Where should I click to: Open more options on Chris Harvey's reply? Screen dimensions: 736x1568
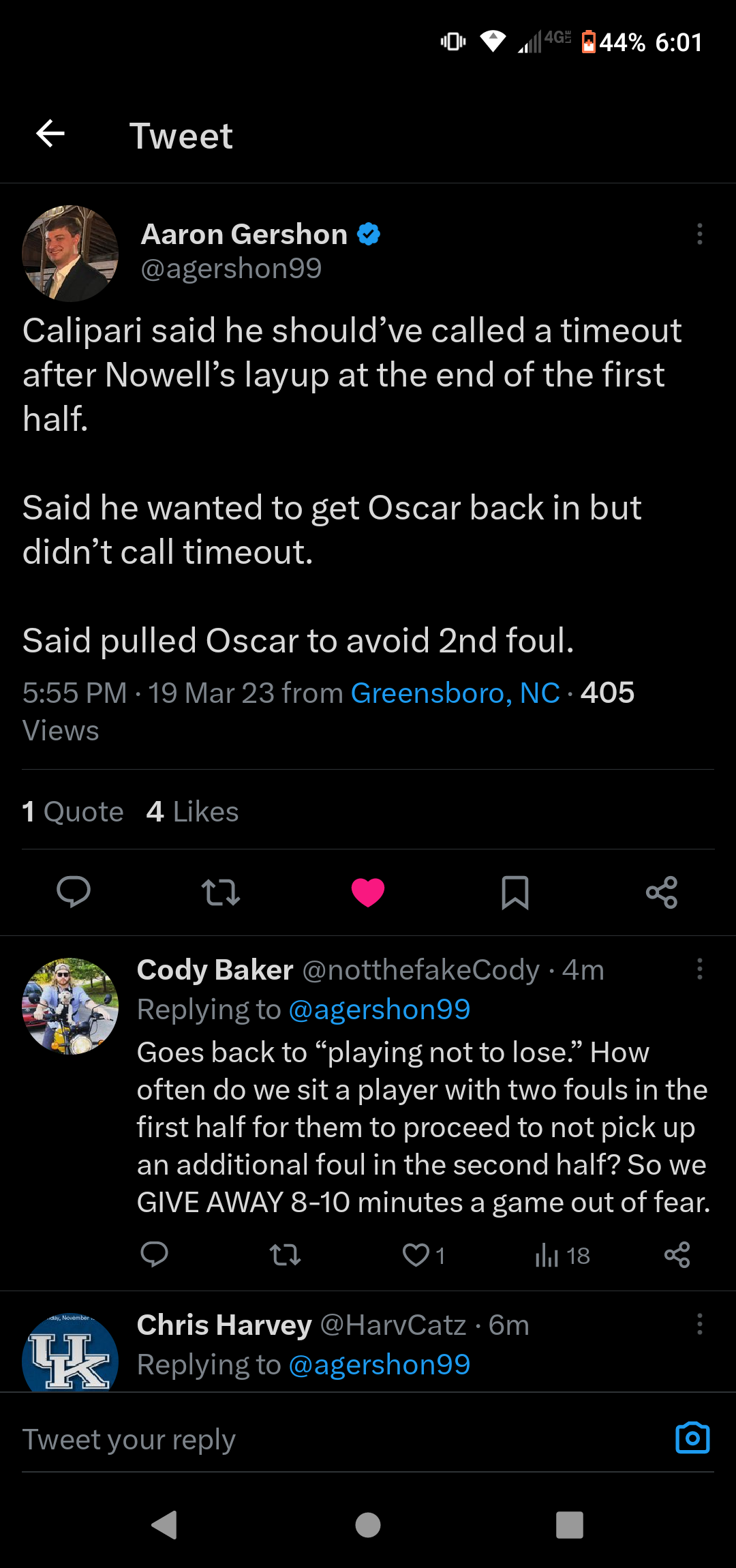(x=699, y=1324)
